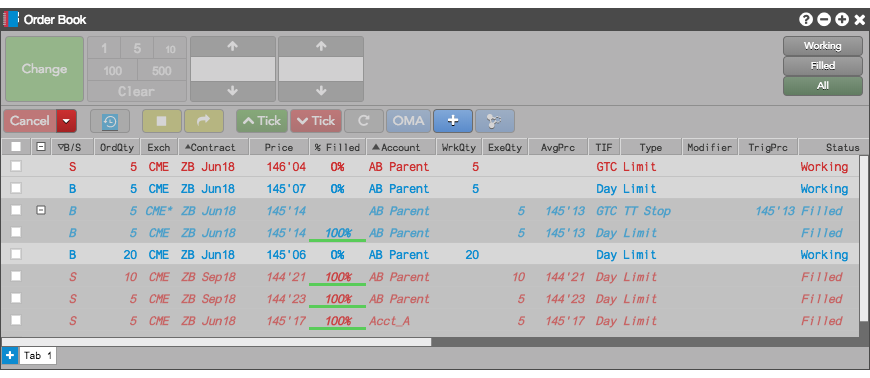Click the Clear quantity button
870x378 pixels.
137,91
